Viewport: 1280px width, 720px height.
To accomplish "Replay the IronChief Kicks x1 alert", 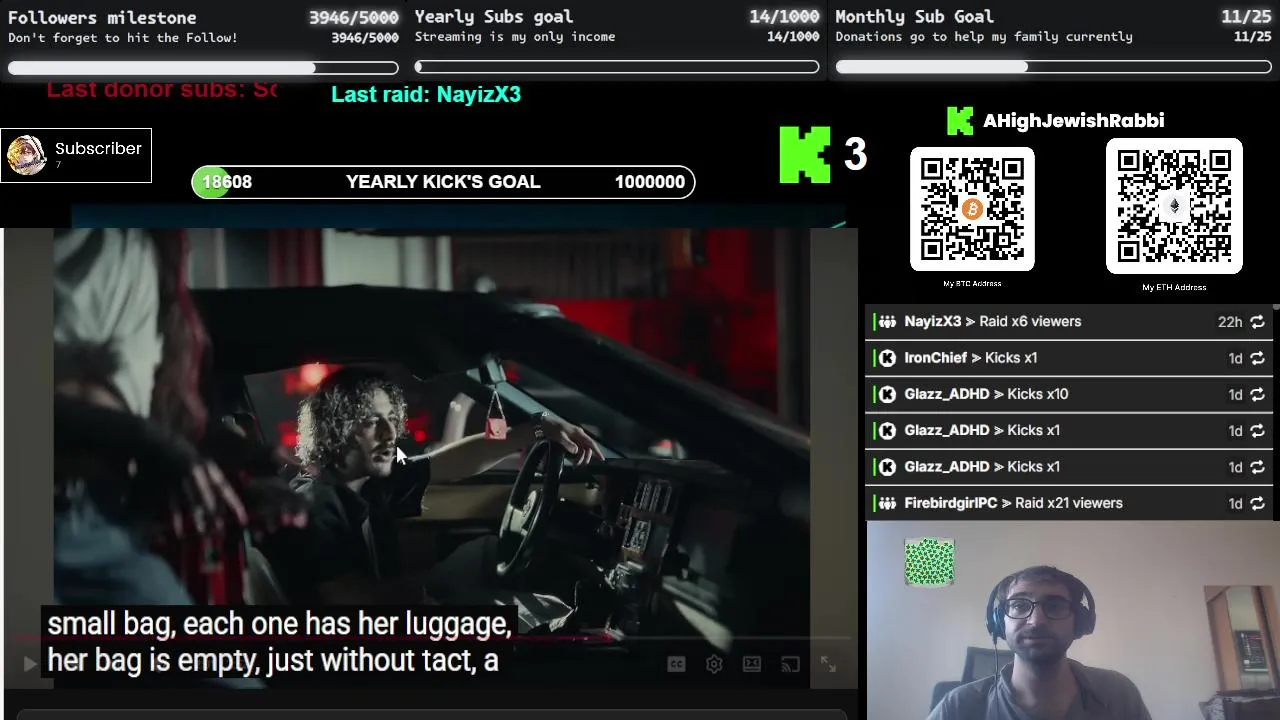I will click(x=1257, y=358).
